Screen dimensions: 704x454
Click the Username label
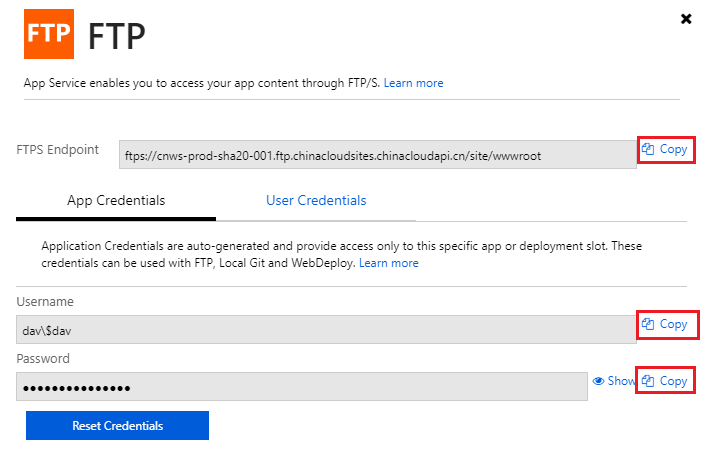pyautogui.click(x=45, y=301)
